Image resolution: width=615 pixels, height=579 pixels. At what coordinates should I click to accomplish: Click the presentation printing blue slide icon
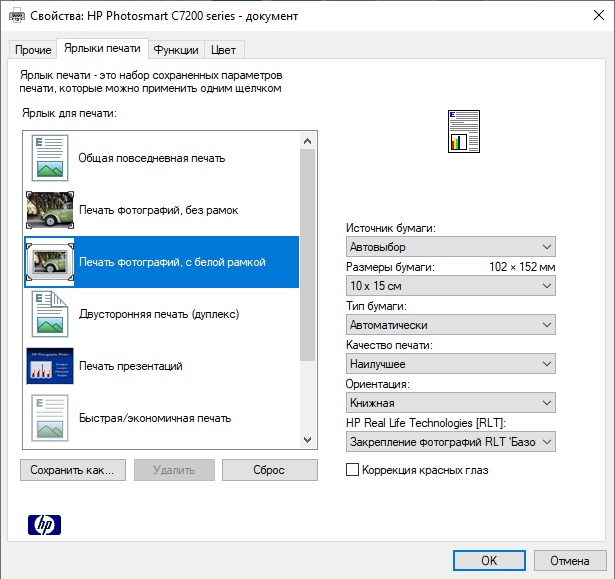pos(50,366)
